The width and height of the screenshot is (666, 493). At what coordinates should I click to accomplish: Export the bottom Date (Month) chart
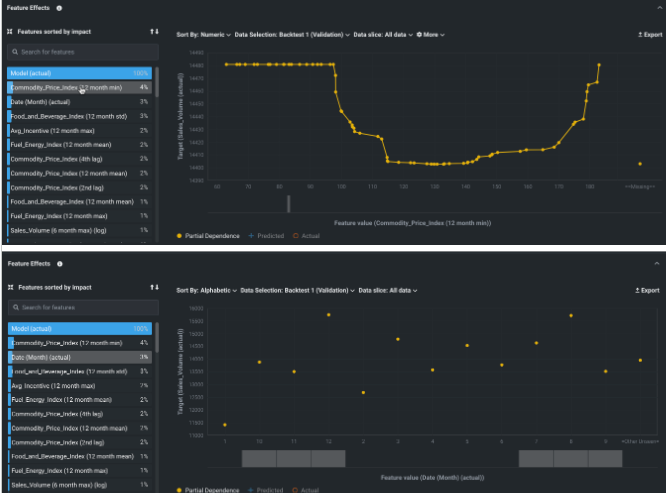pyautogui.click(x=650, y=290)
